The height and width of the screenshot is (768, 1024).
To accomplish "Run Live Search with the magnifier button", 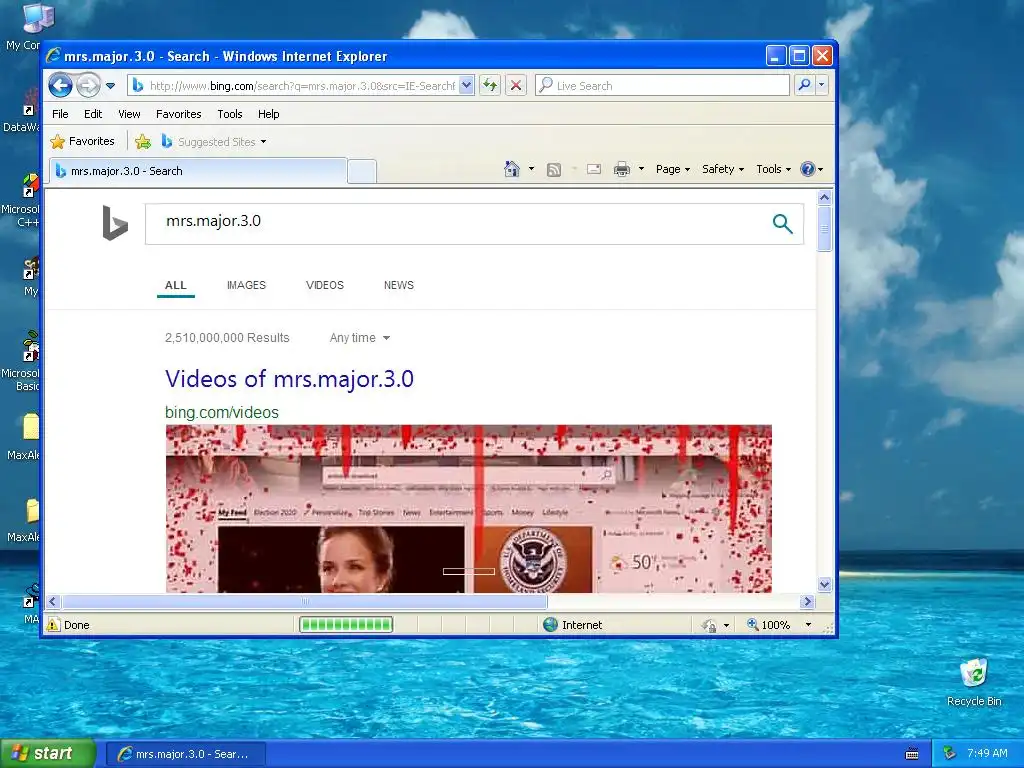I will (805, 85).
